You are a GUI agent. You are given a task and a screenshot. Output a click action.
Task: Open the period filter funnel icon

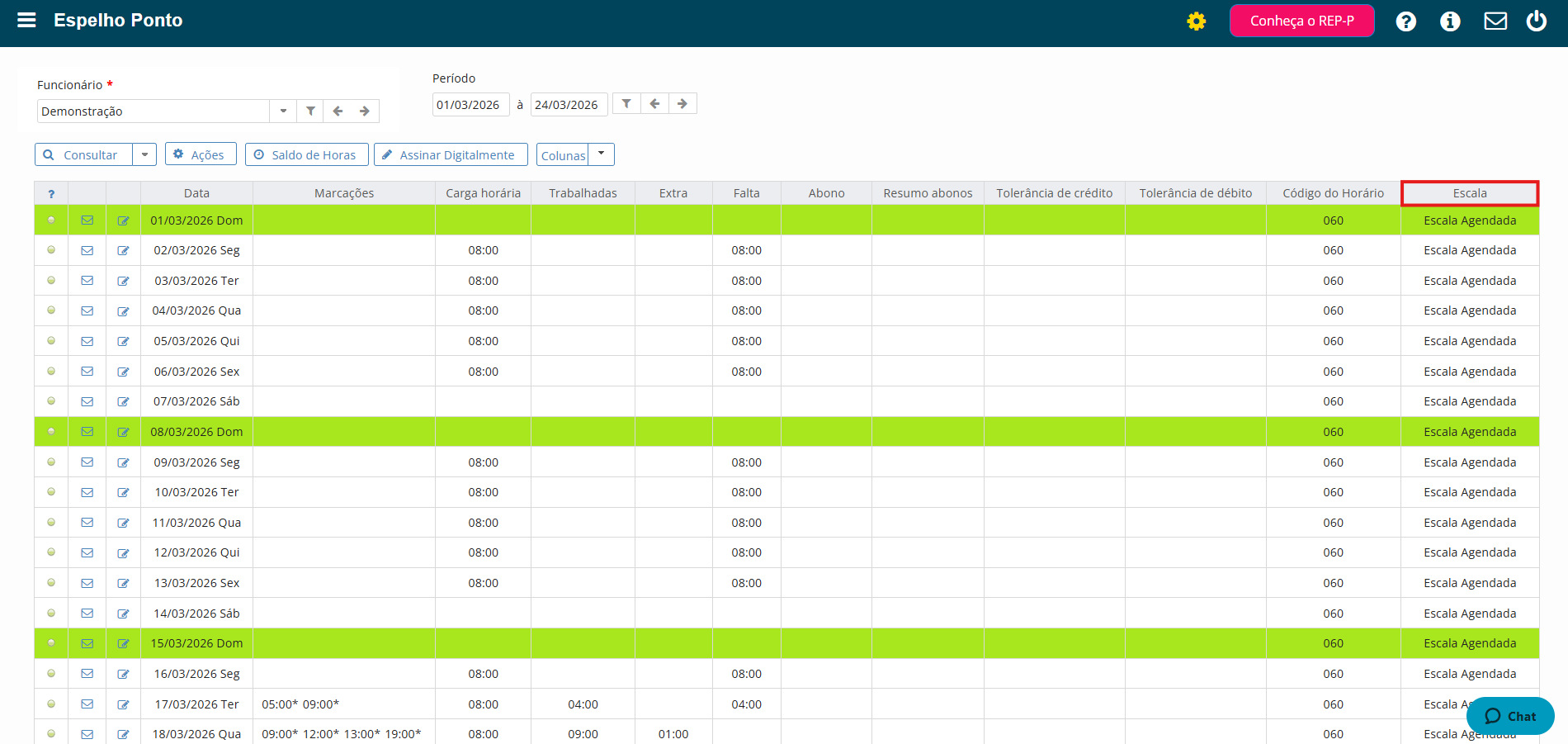626,103
